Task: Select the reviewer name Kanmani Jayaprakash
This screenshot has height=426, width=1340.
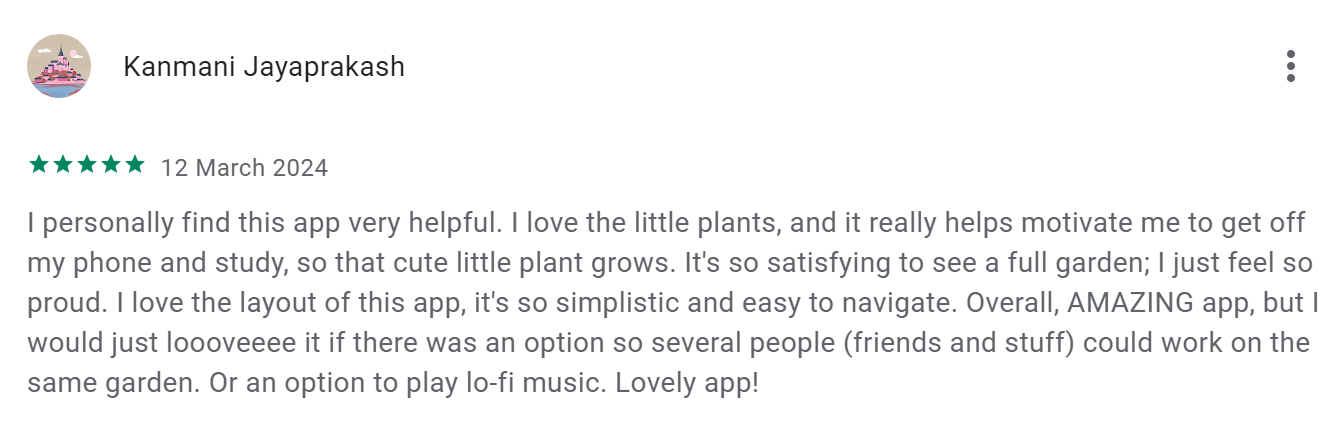Action: (264, 67)
